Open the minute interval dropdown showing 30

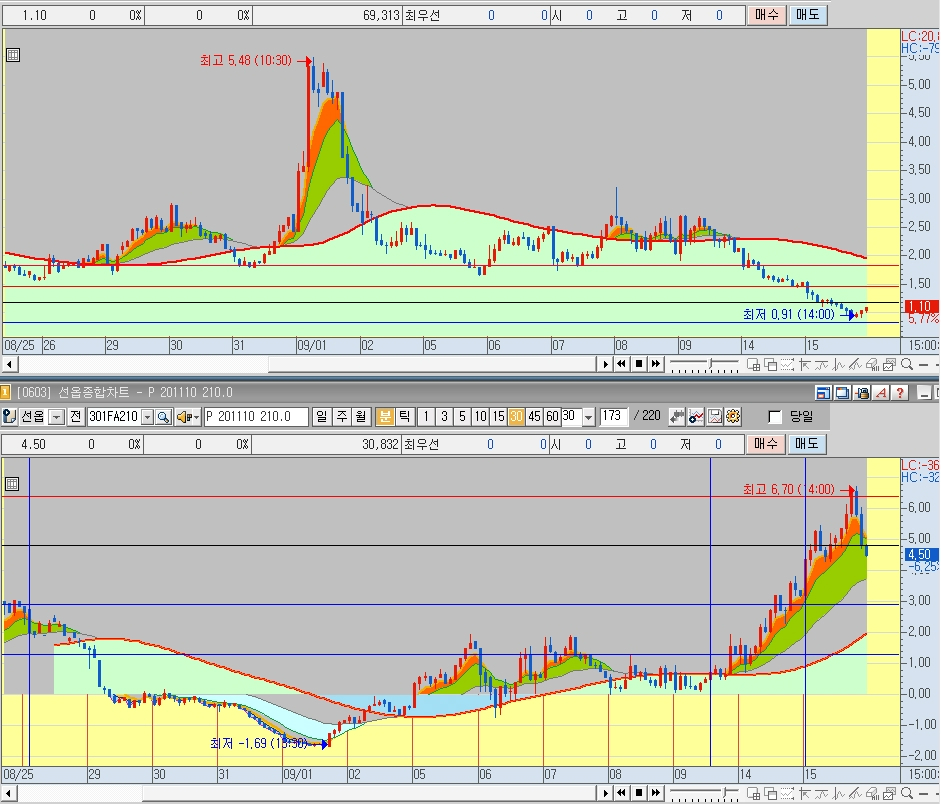click(587, 416)
